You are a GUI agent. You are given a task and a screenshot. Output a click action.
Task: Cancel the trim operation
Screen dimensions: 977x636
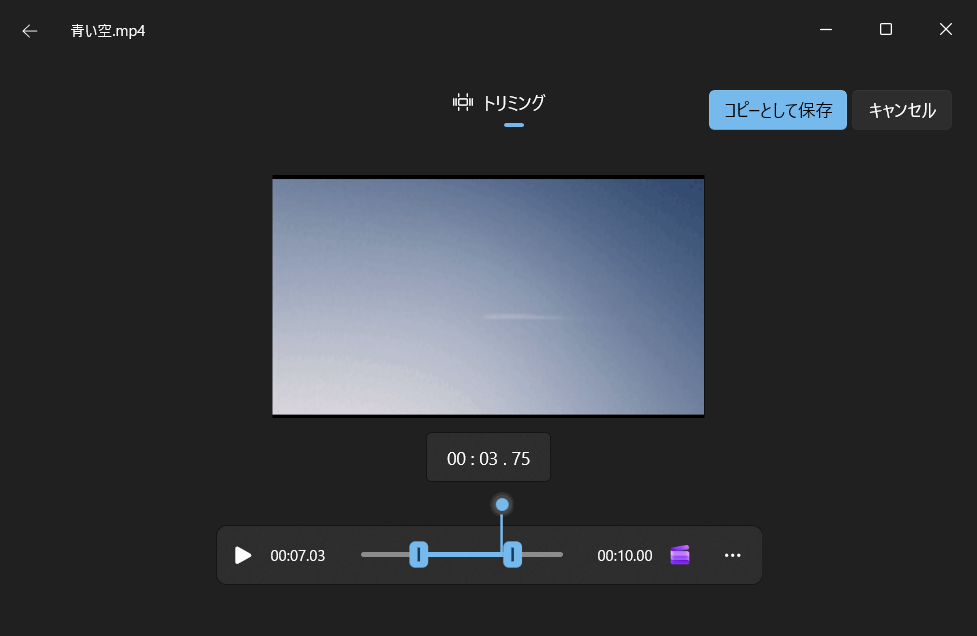coord(901,110)
